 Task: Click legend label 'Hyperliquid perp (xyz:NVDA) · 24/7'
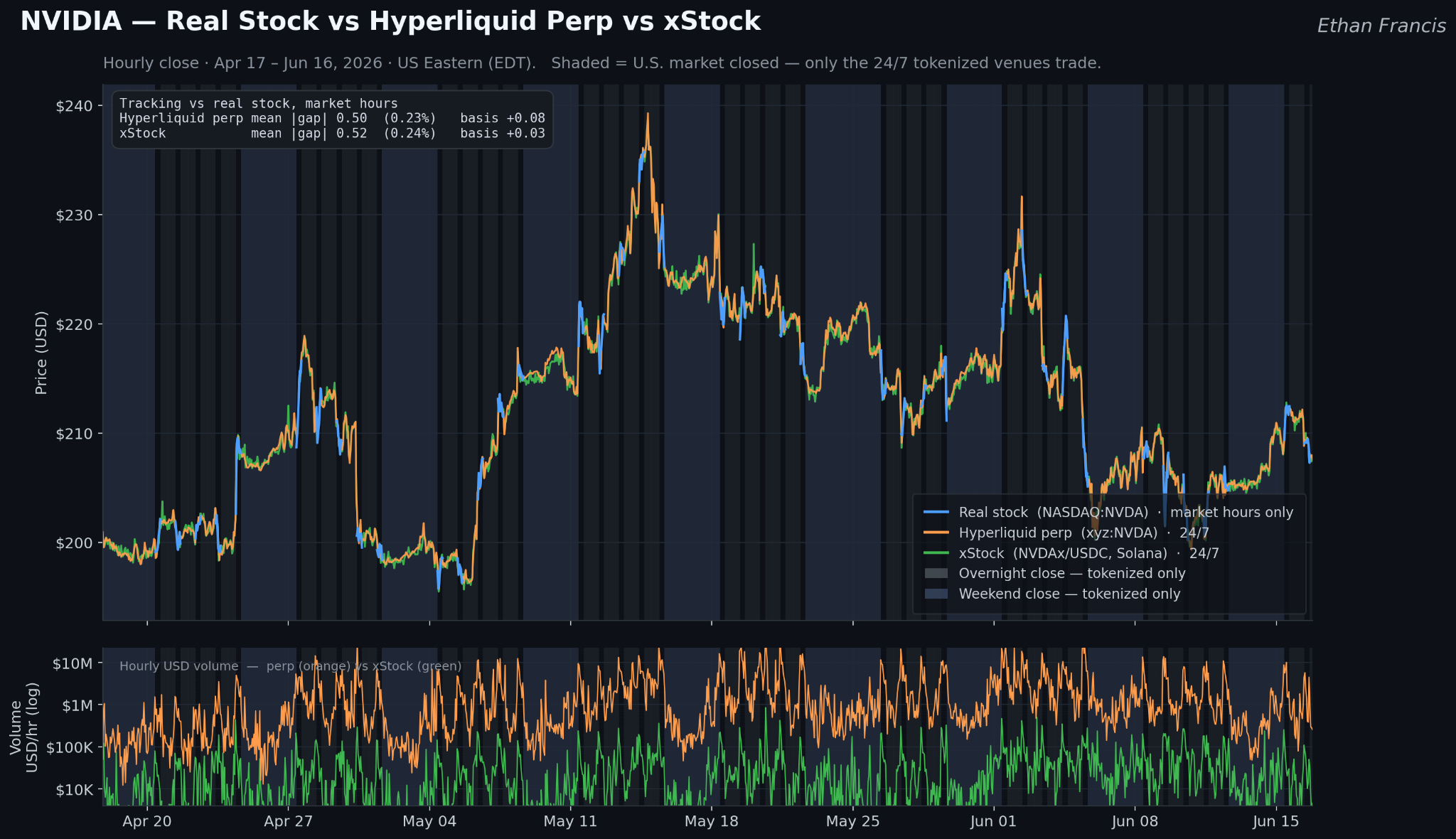1083,533
